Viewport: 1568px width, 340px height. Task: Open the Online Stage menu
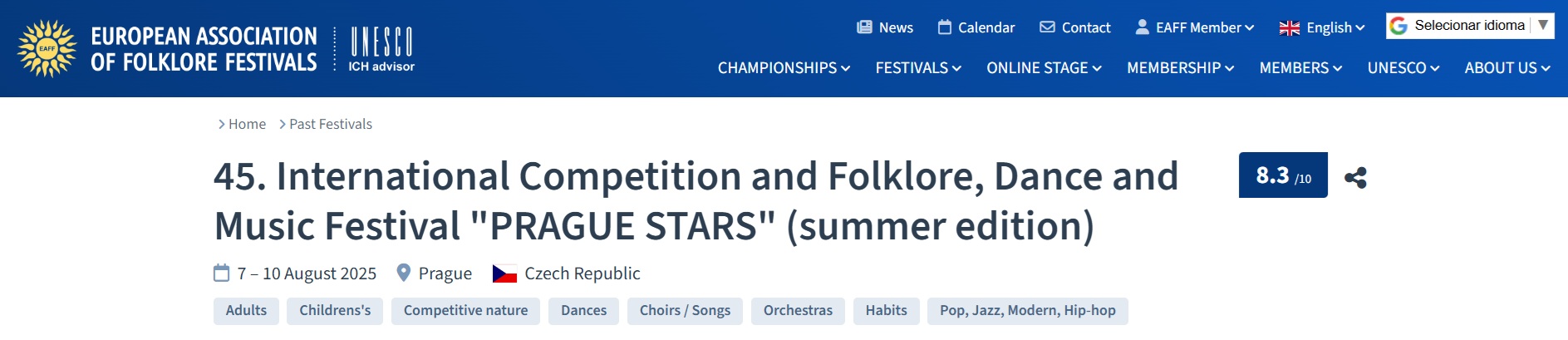point(1044,68)
